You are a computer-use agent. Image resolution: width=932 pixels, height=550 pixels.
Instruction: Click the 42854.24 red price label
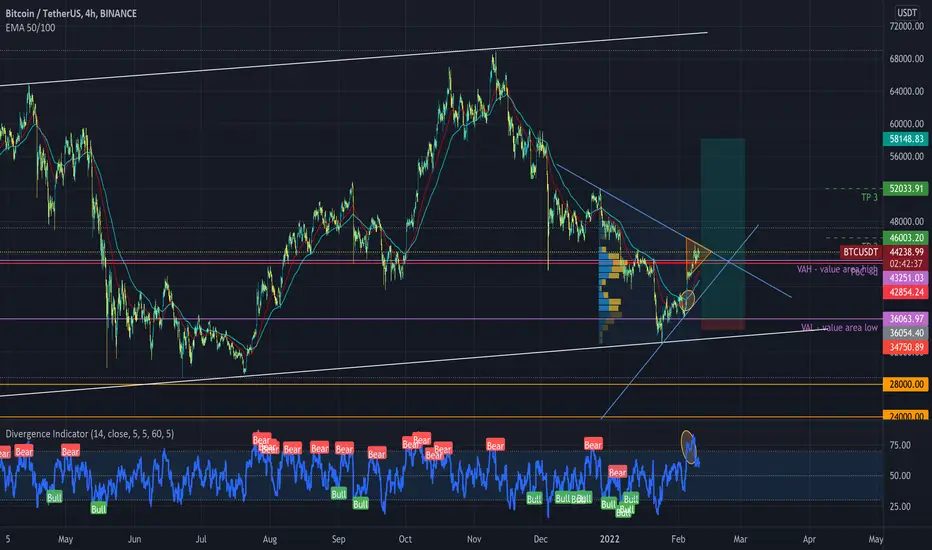pyautogui.click(x=906, y=292)
